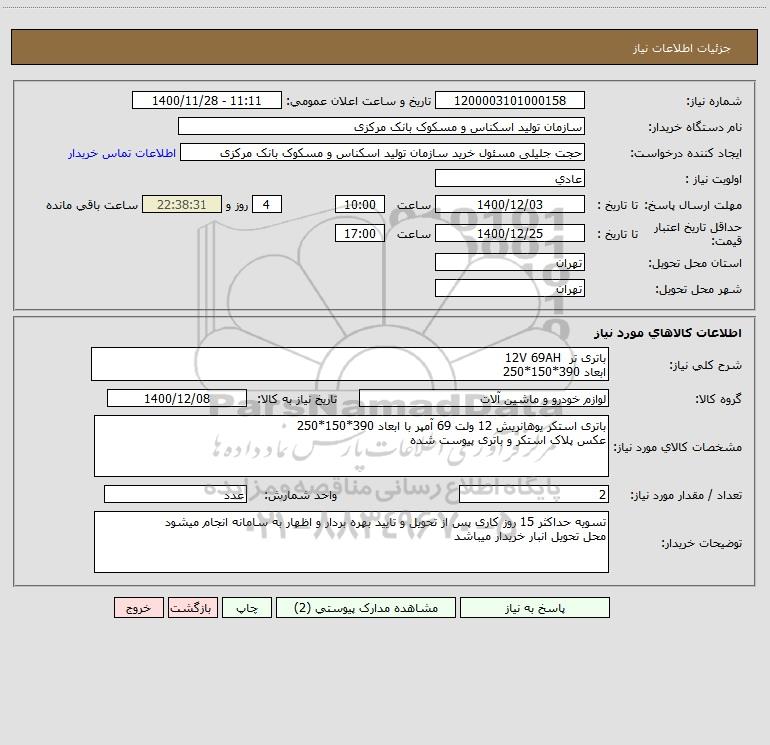
Task: Click delivery city field تهران
Action: click(510, 288)
